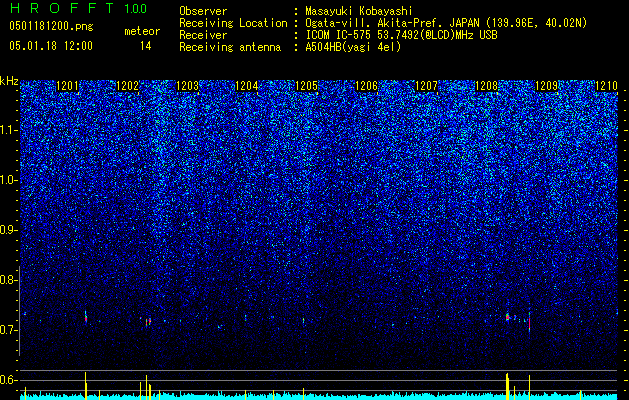Click the strong meteor echo after 1208
This screenshot has width=629, height=400.
coord(507,317)
